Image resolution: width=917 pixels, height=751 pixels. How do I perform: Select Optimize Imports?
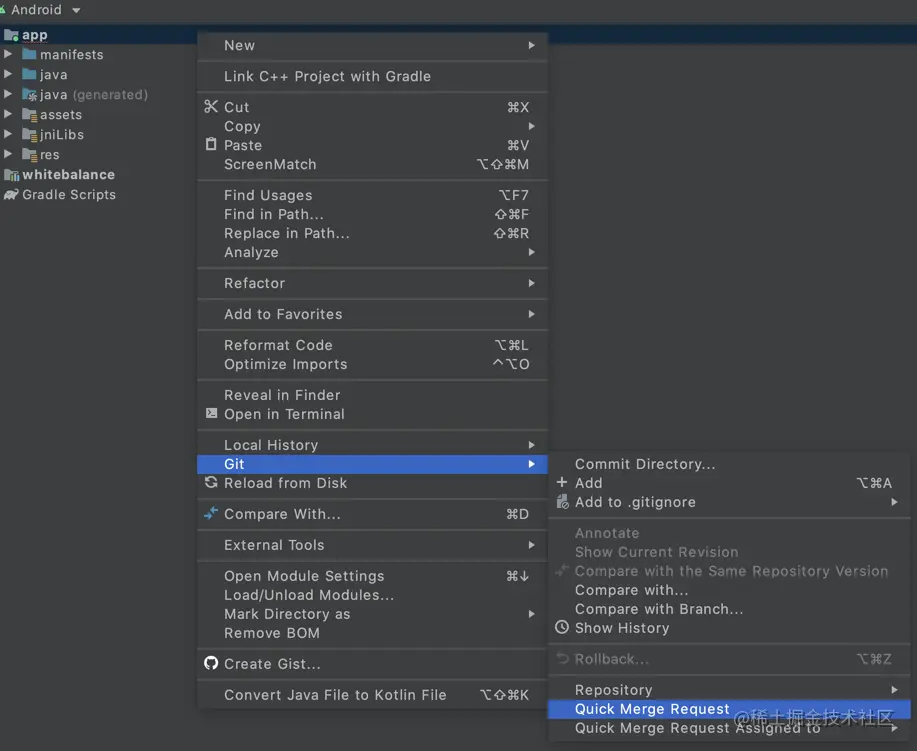click(x=373, y=364)
